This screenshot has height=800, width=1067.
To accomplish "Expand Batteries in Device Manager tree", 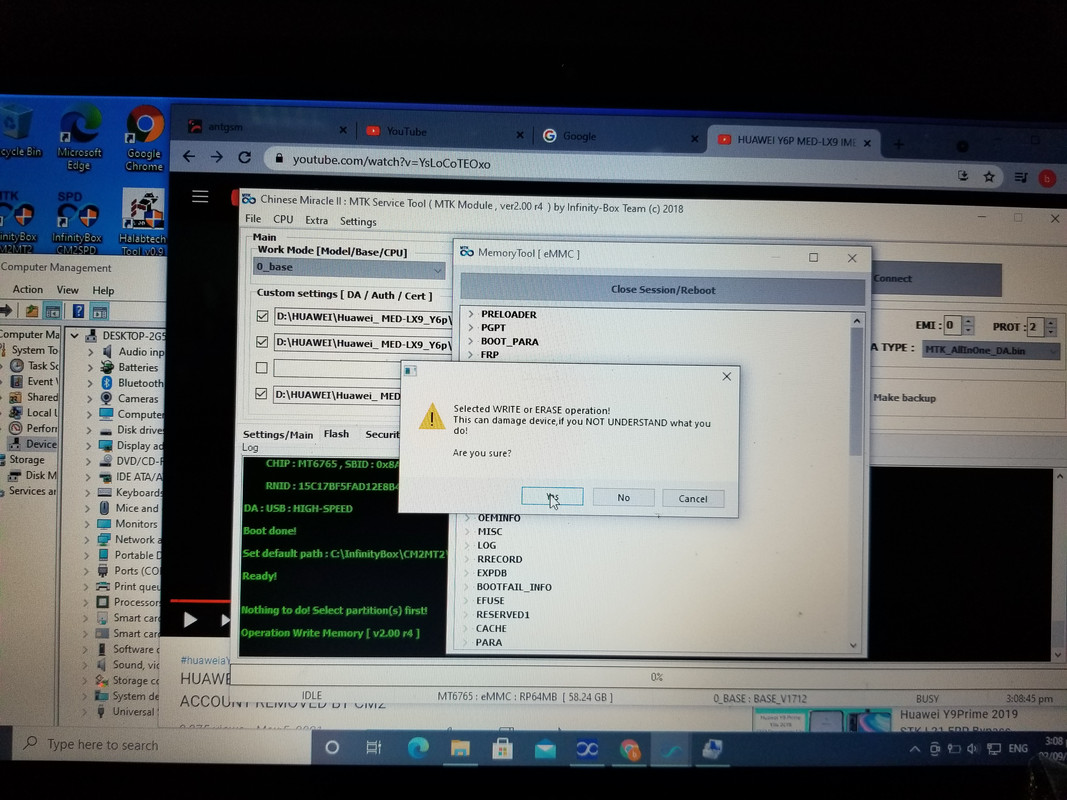I will click(x=90, y=367).
